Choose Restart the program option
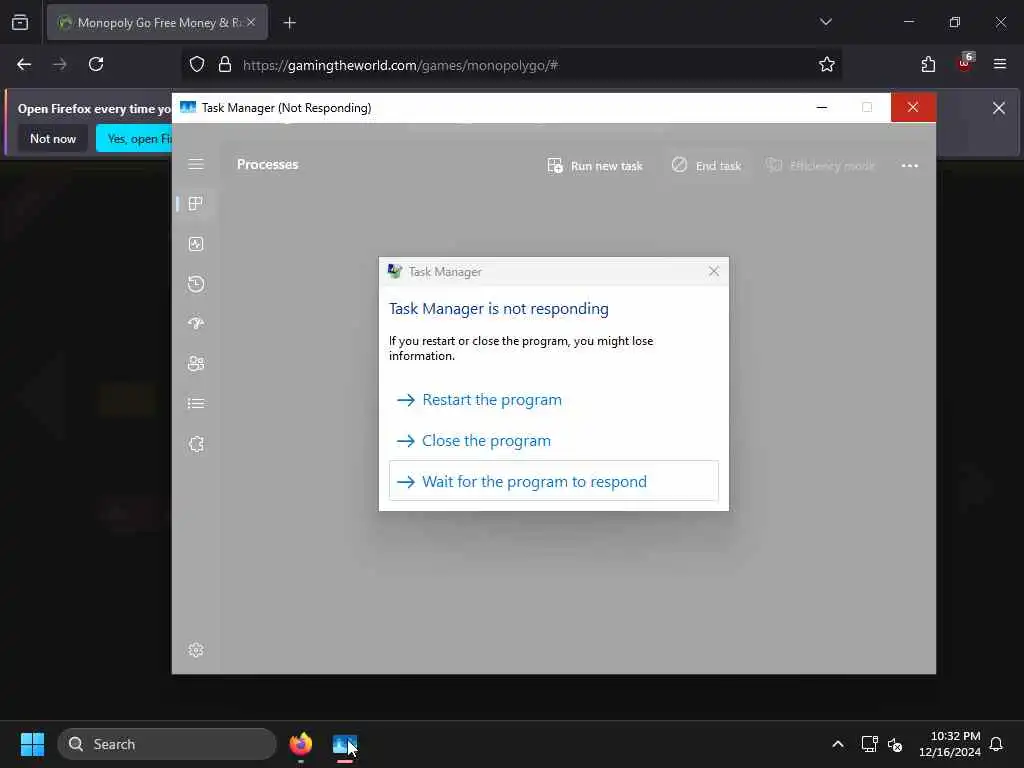Viewport: 1024px width, 768px height. 553,400
